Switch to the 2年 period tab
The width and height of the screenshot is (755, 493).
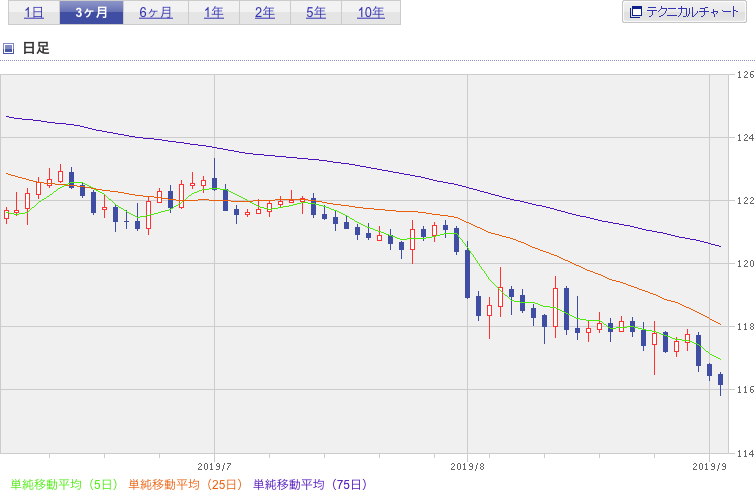click(x=265, y=13)
